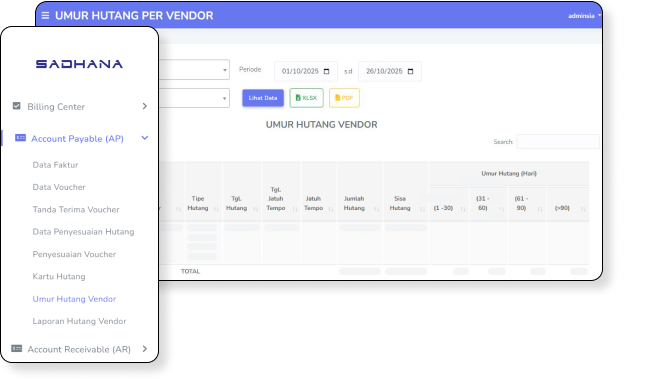Sort by (31 - 60) column arrows
653x379 pixels.
501,209
